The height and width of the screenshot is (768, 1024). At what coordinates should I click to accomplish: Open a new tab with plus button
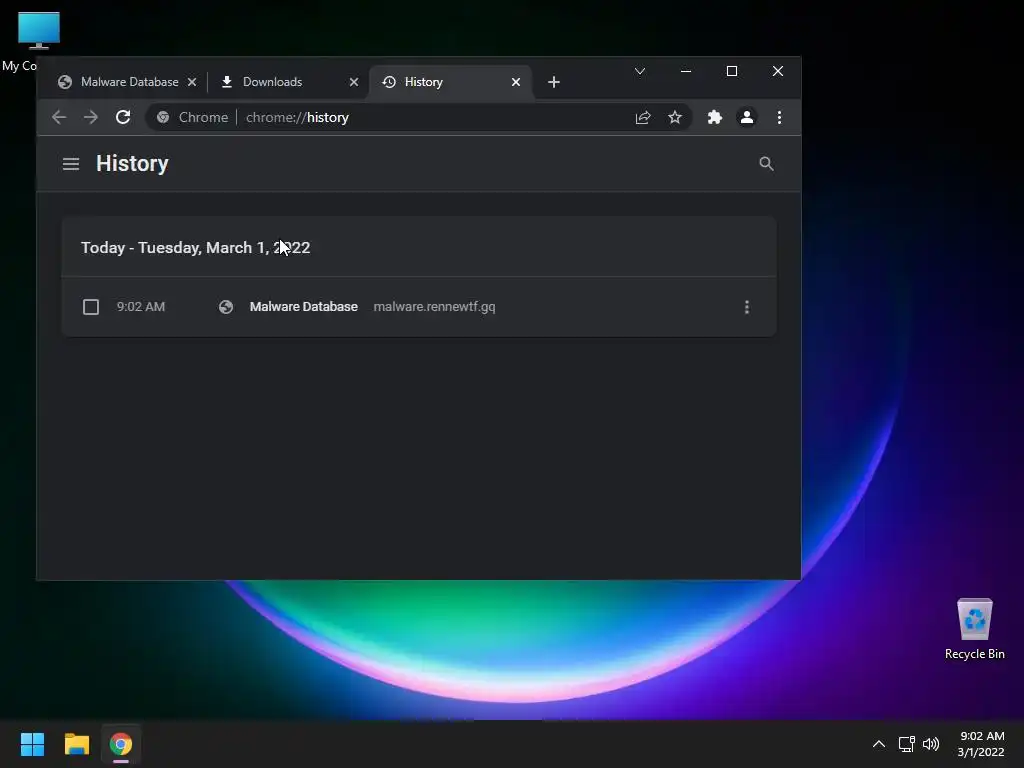coord(554,82)
